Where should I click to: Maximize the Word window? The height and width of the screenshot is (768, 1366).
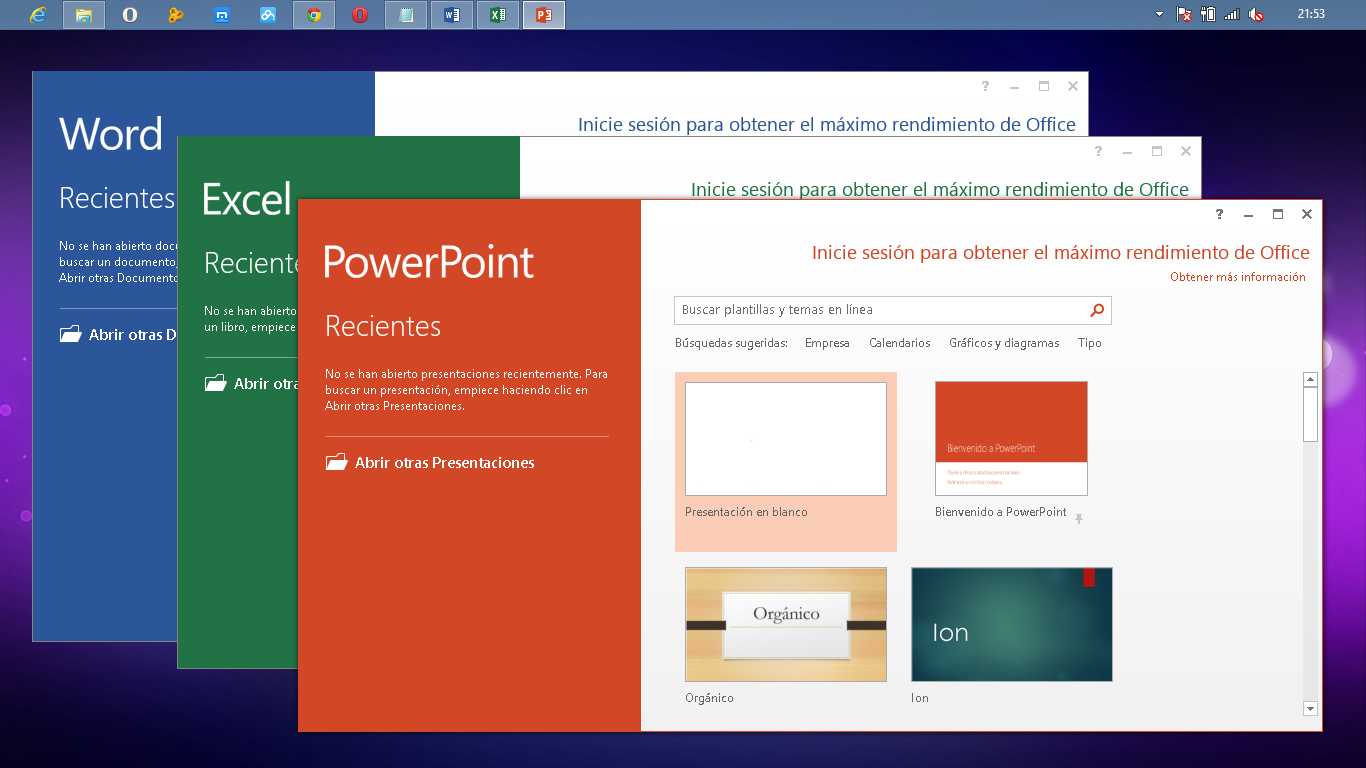(x=1044, y=86)
